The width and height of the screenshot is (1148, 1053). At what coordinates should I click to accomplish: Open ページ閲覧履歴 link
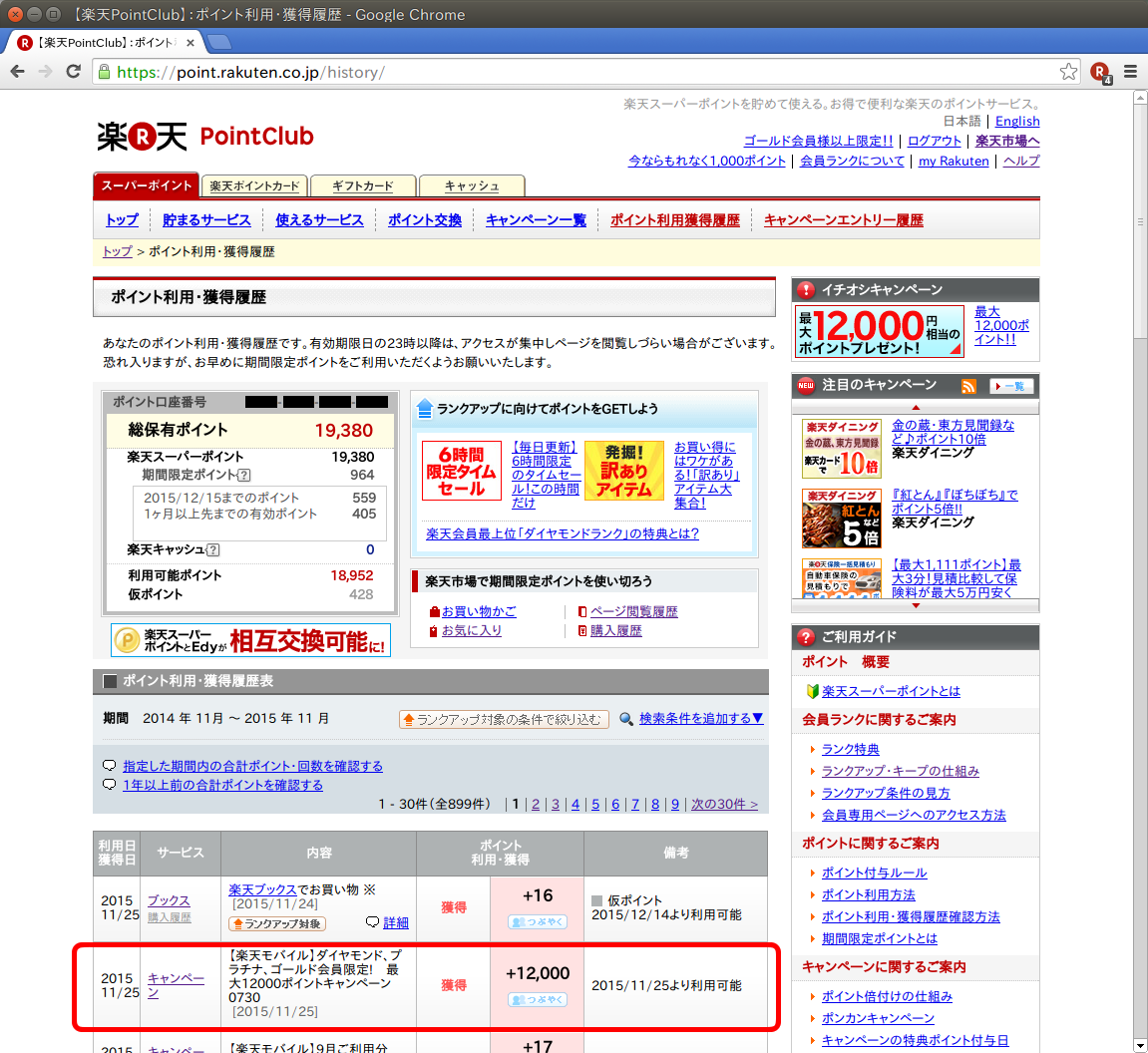point(634,611)
